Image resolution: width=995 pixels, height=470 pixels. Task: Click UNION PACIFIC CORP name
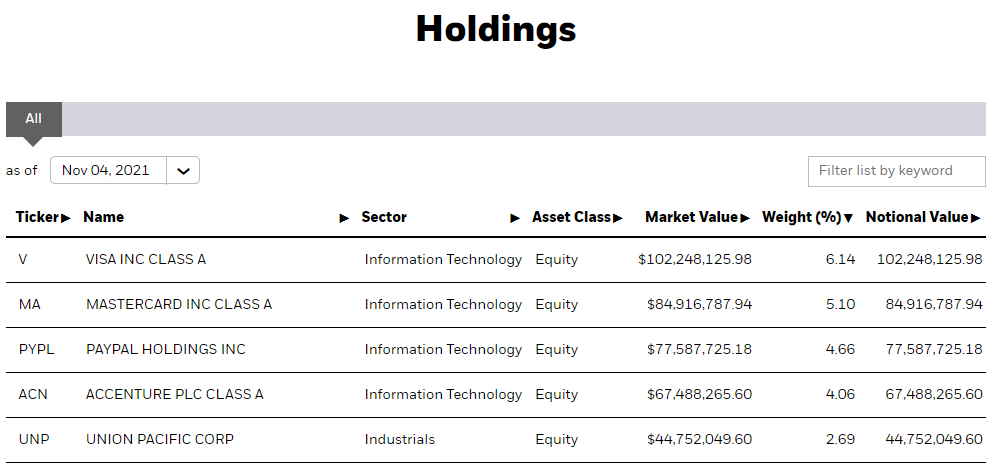[x=160, y=440]
